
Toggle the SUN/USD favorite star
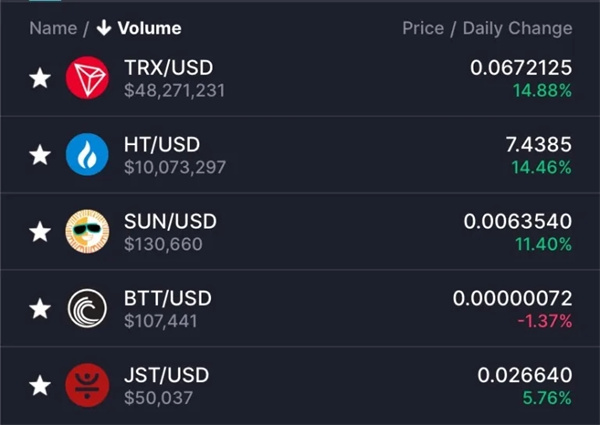[x=40, y=232]
